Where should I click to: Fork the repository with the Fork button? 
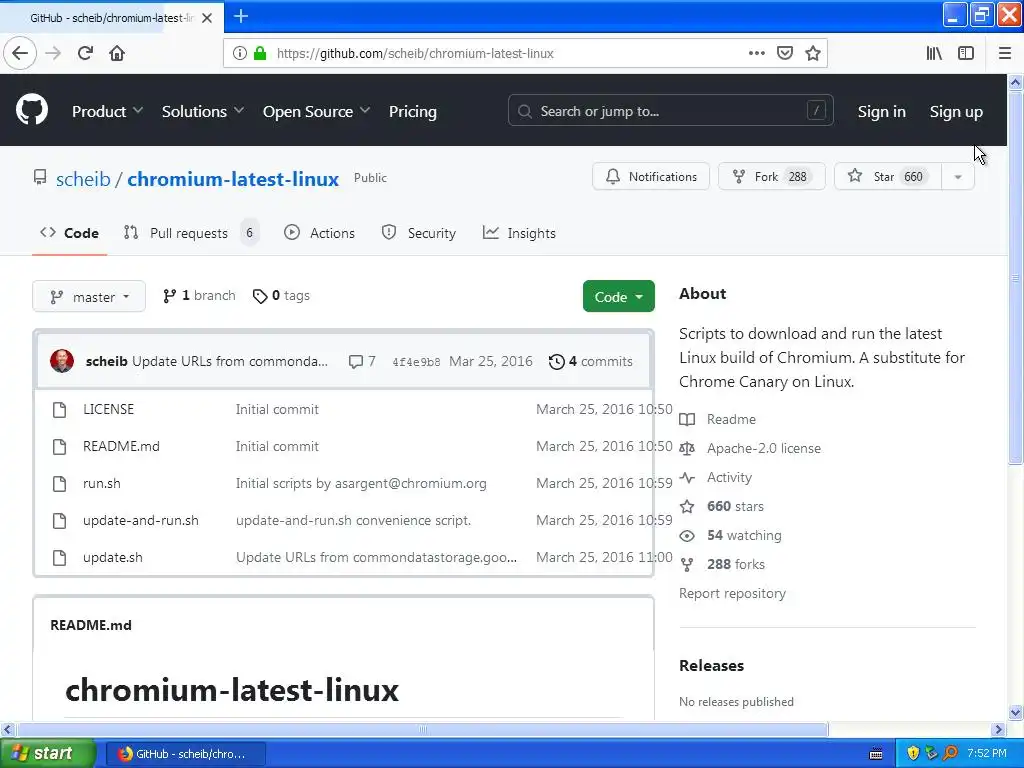[x=771, y=177]
